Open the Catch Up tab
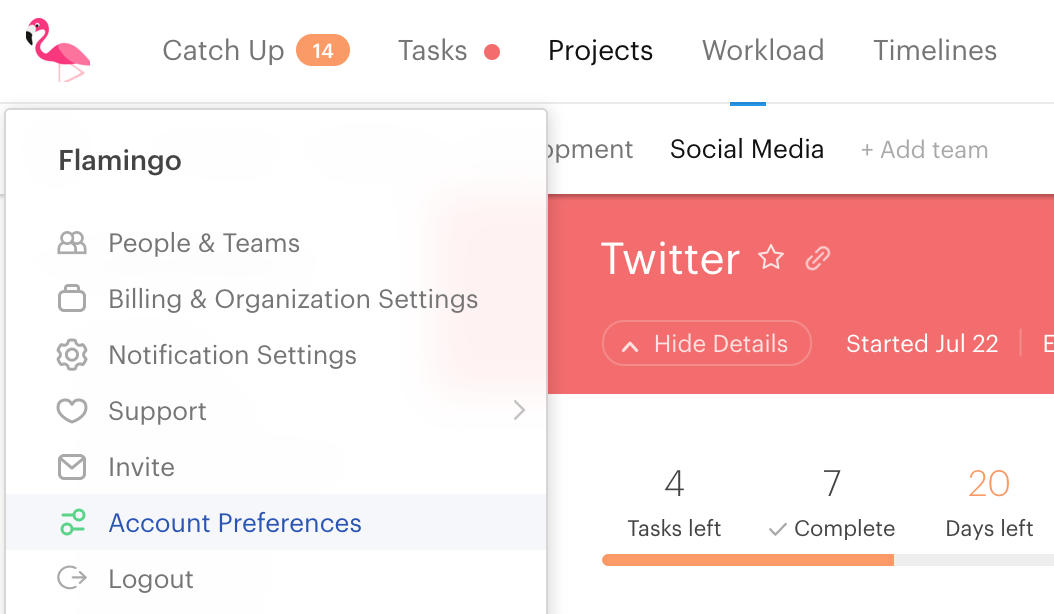This screenshot has width=1054, height=614. coord(223,50)
